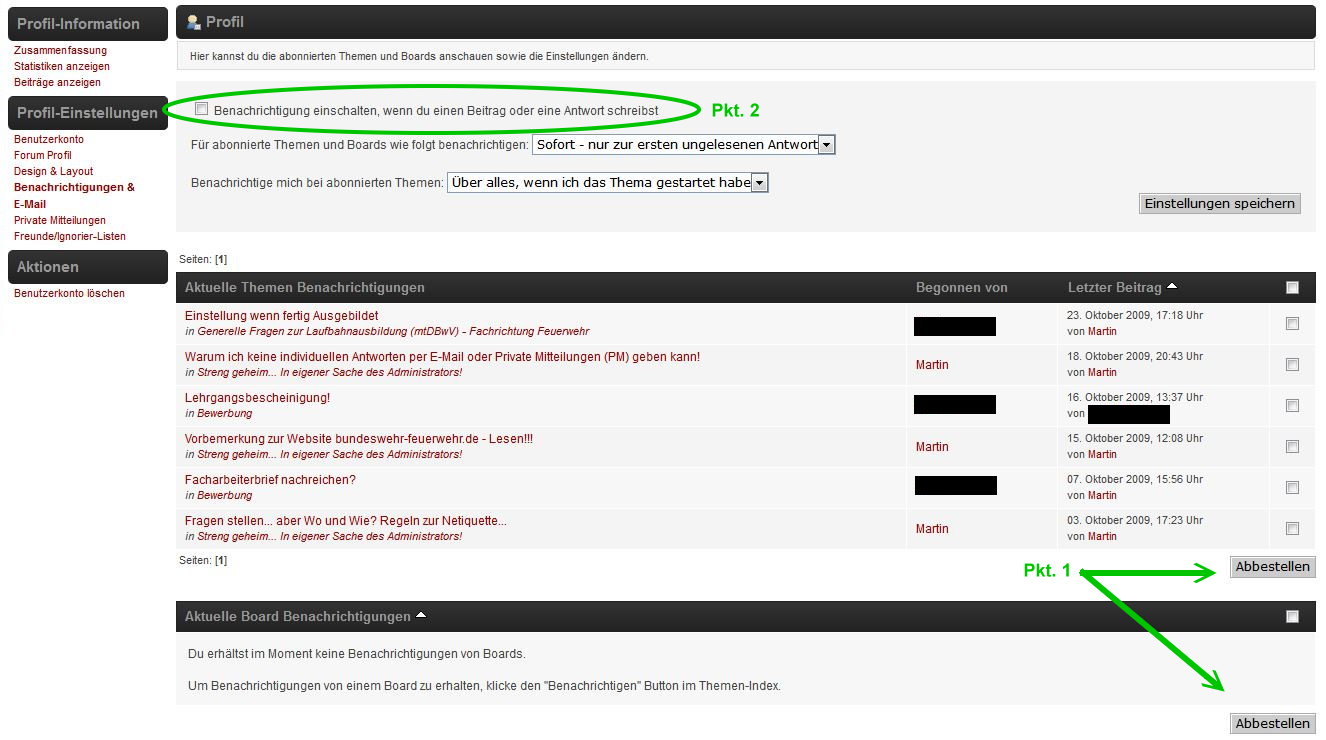The width and height of the screenshot is (1326, 740).
Task: Enable notification checkbox for writing posts
Action: pos(202,108)
